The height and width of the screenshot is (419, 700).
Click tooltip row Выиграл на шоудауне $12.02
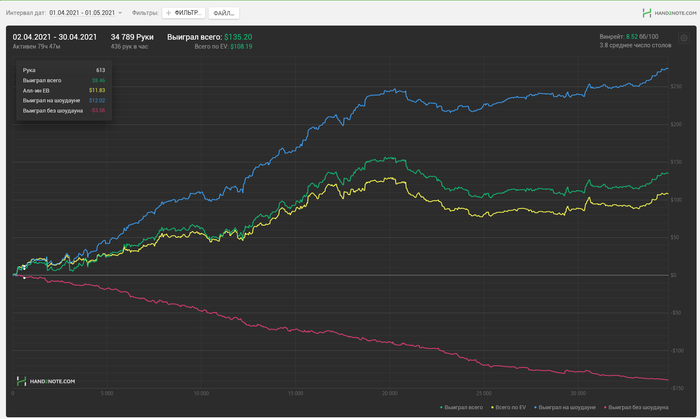click(x=64, y=100)
